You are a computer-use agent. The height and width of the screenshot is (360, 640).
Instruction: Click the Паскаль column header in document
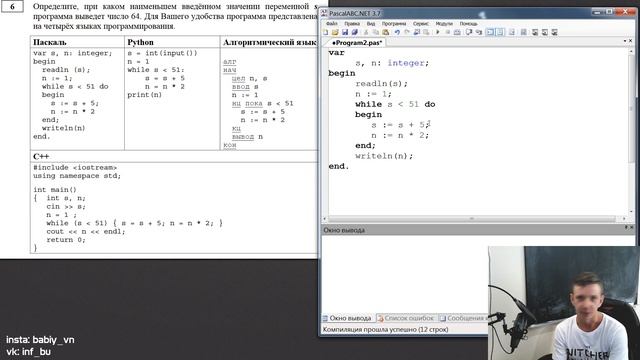[50, 42]
